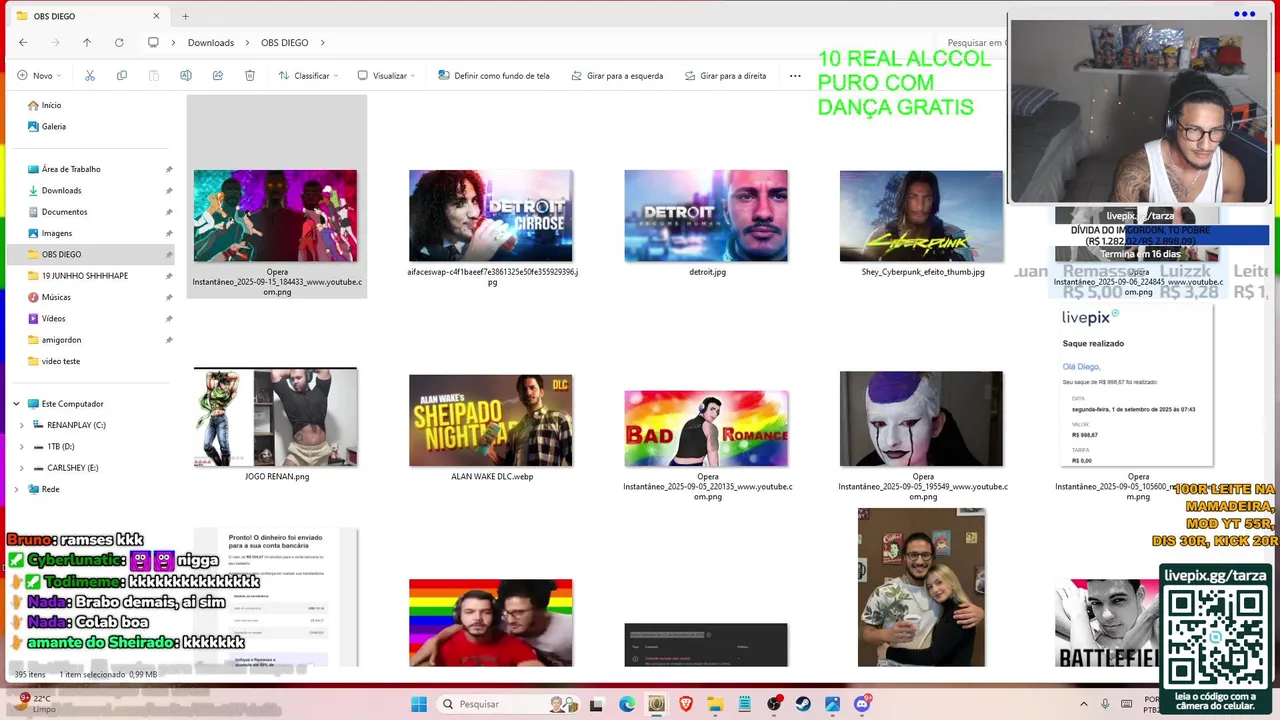Click the Copy icon in toolbar
Viewport: 1280px width, 720px height.
point(122,75)
